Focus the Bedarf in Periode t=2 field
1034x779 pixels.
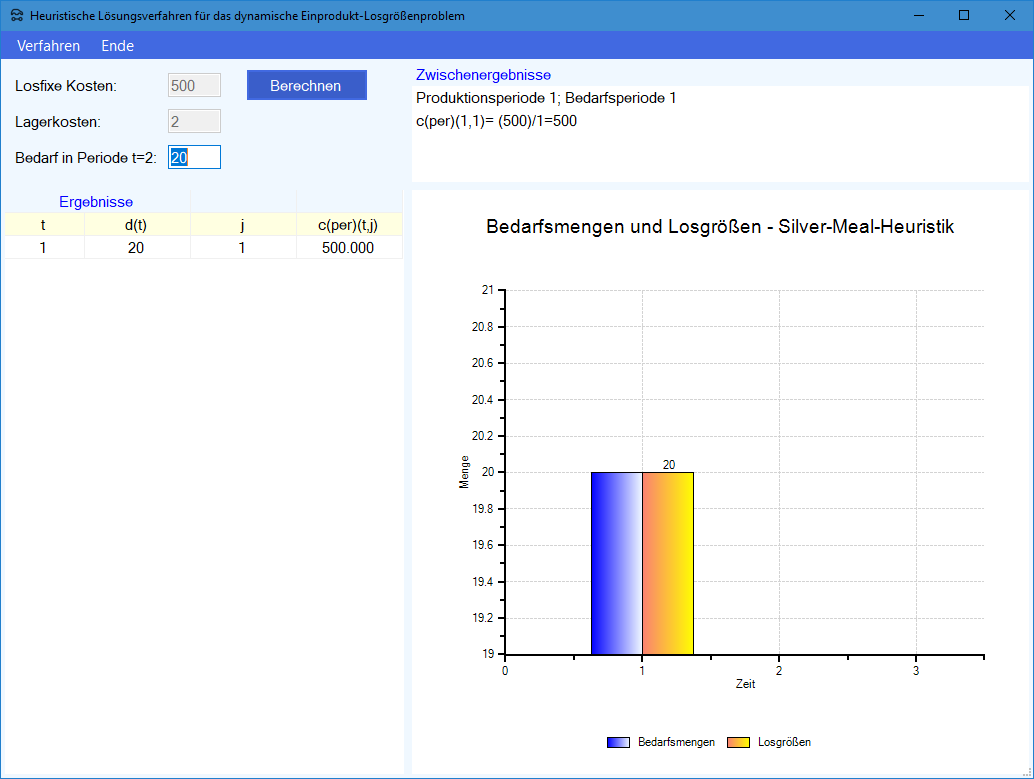(194, 157)
